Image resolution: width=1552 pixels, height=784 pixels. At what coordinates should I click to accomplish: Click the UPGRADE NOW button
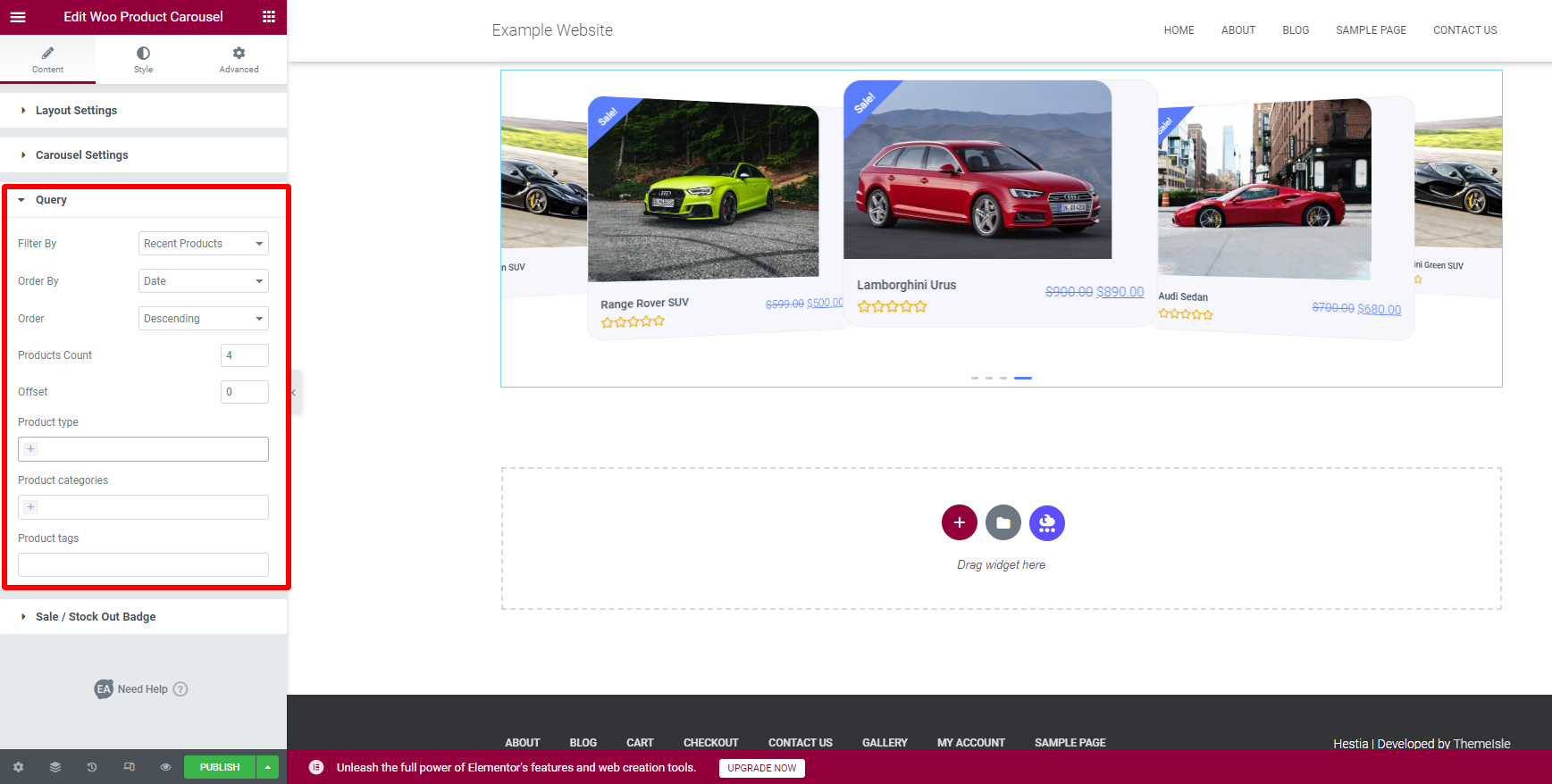point(761,768)
